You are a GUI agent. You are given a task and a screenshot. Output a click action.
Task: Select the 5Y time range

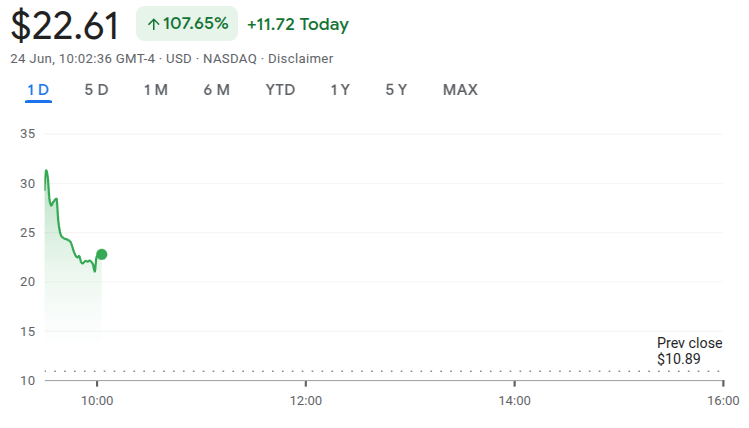[x=396, y=90]
